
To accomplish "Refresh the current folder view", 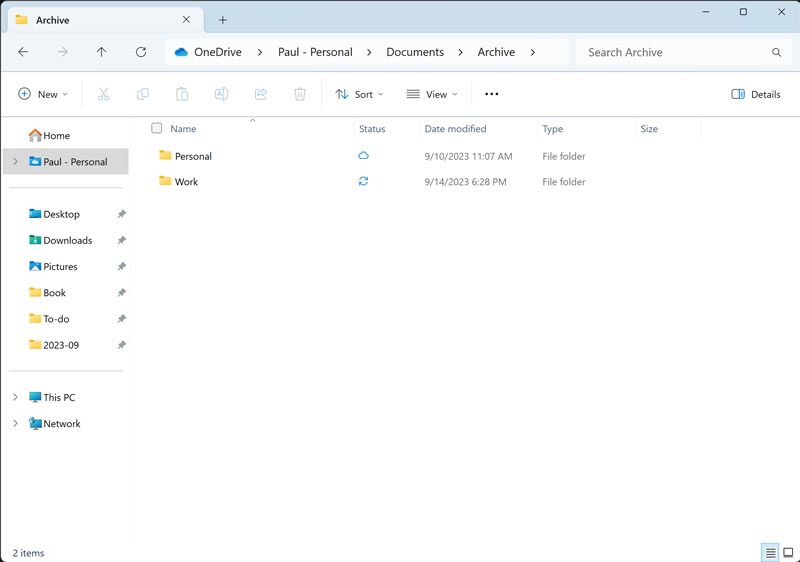I will (141, 52).
